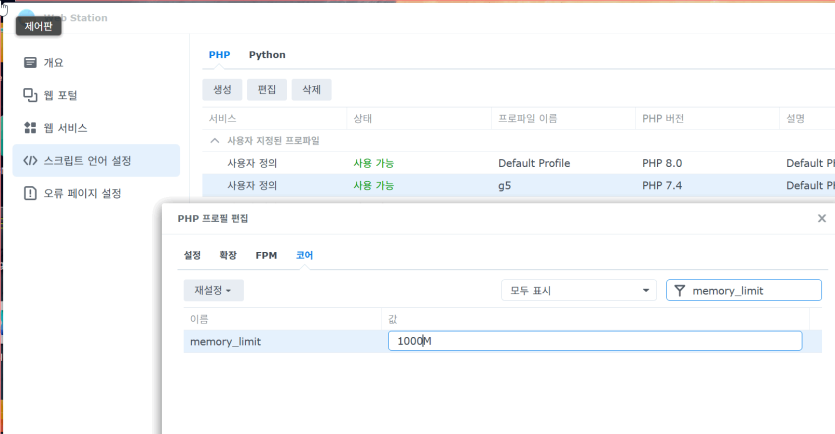Switch to the Python tab

point(267,55)
